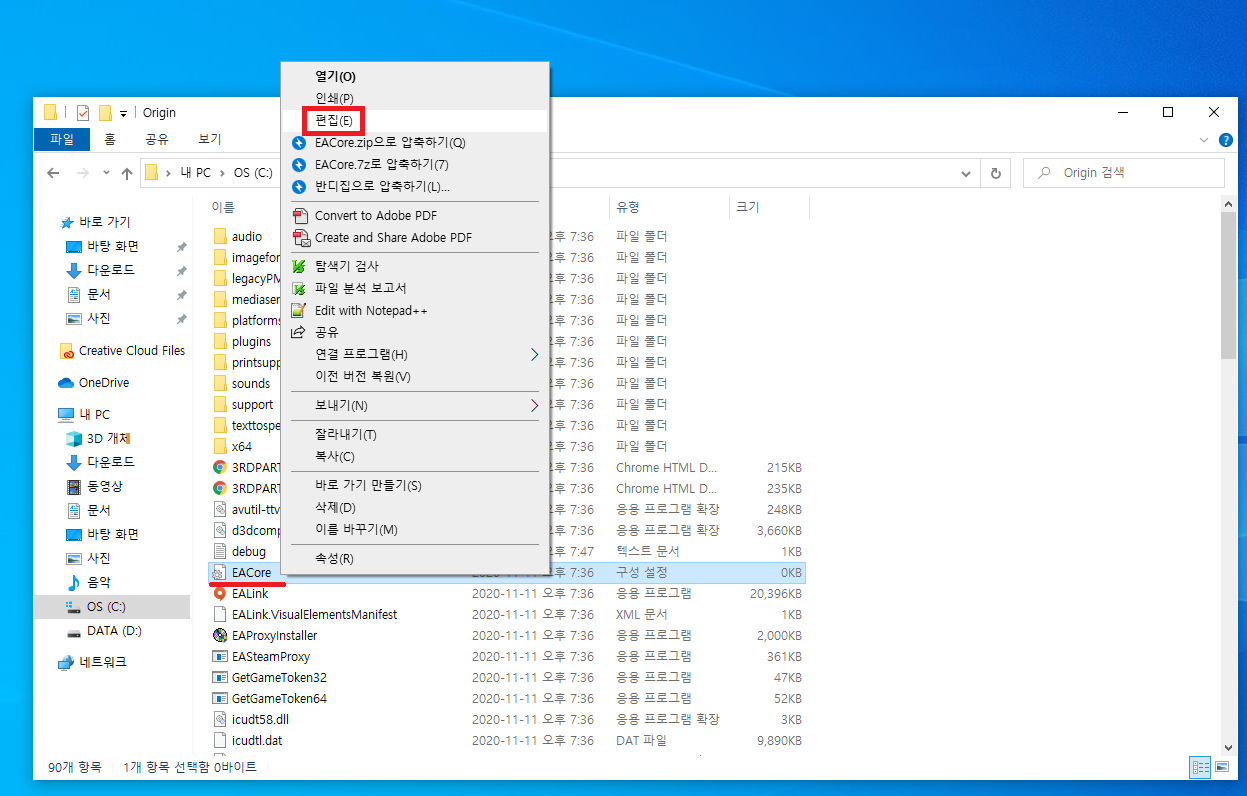Click Properties checkmark icon in title bar
Screen dimensions: 1247x796
pyautogui.click(x=83, y=112)
